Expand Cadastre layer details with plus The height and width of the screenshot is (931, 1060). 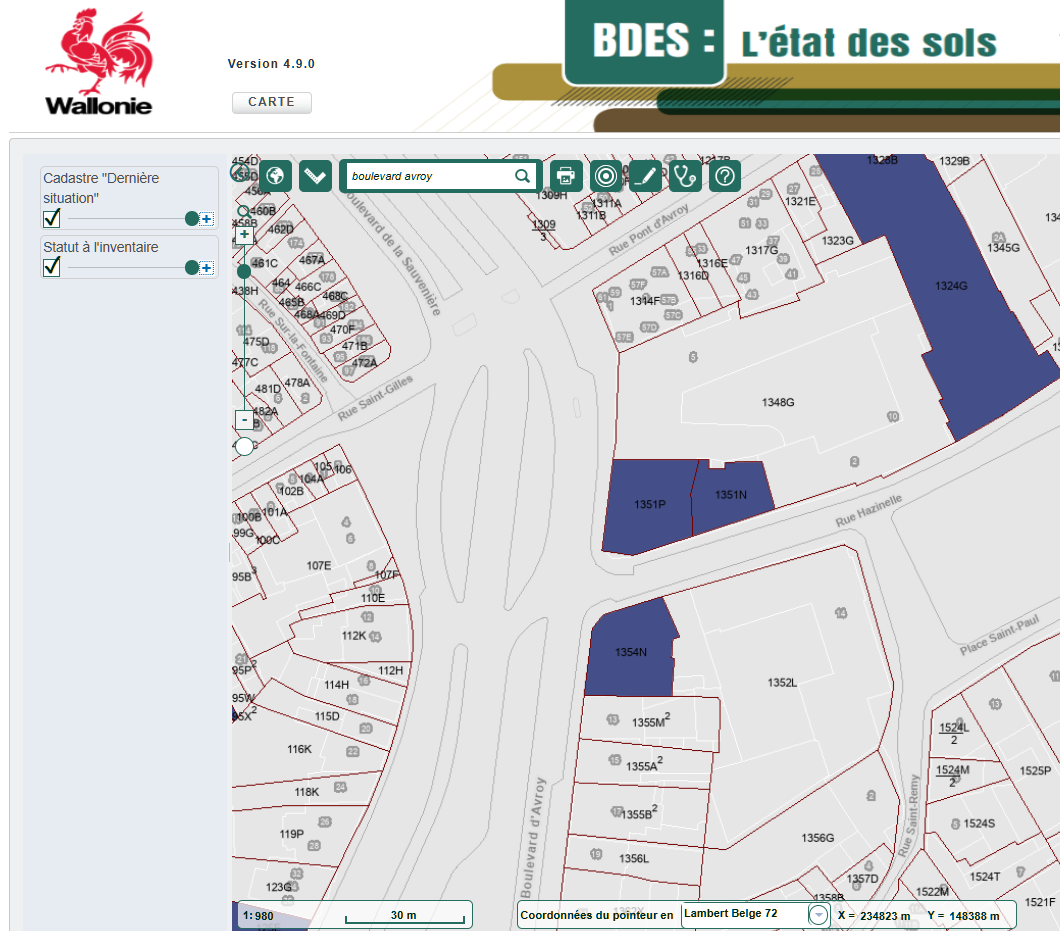[x=206, y=219]
